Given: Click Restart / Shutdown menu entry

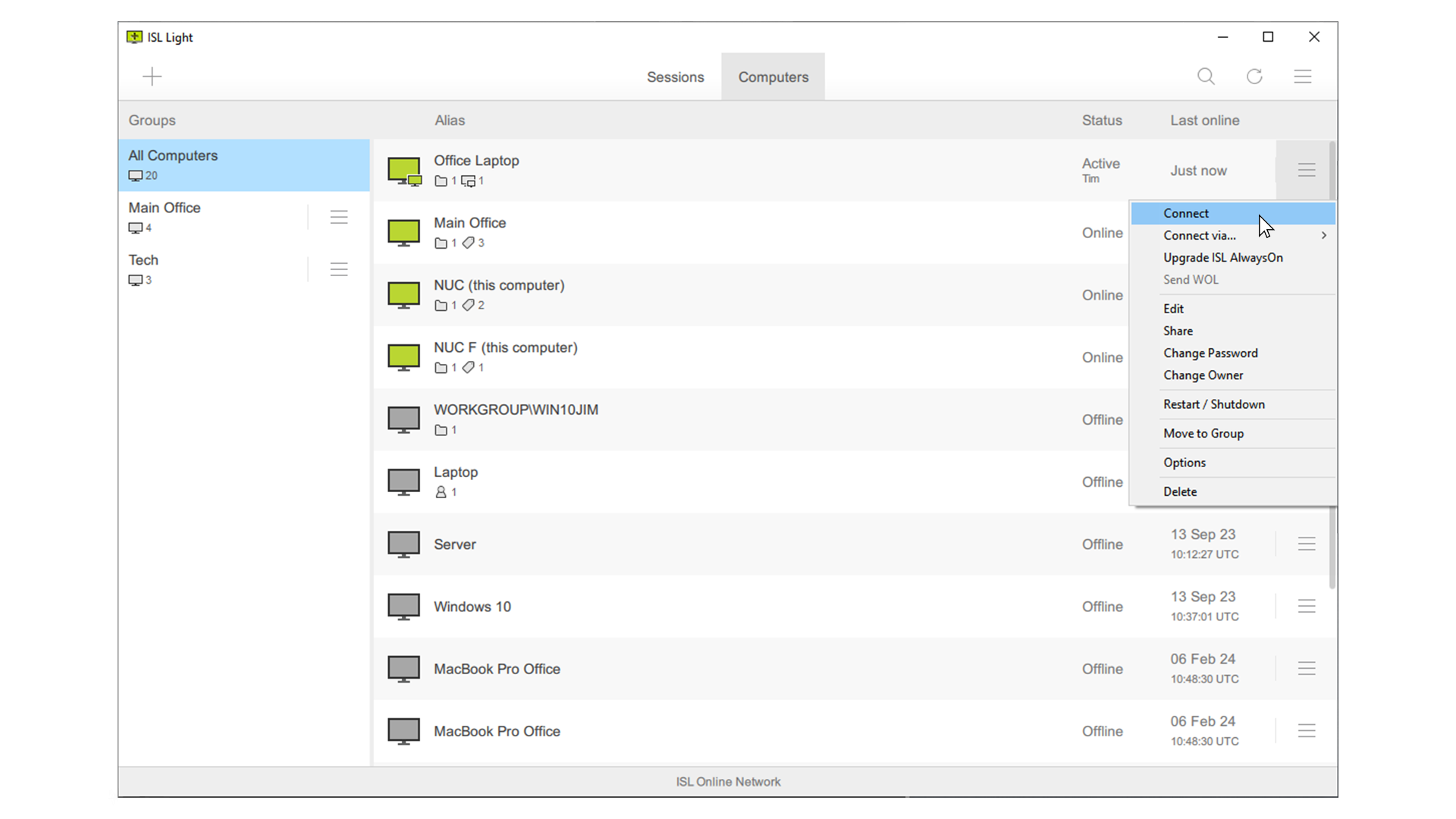Looking at the screenshot, I should 1213,404.
